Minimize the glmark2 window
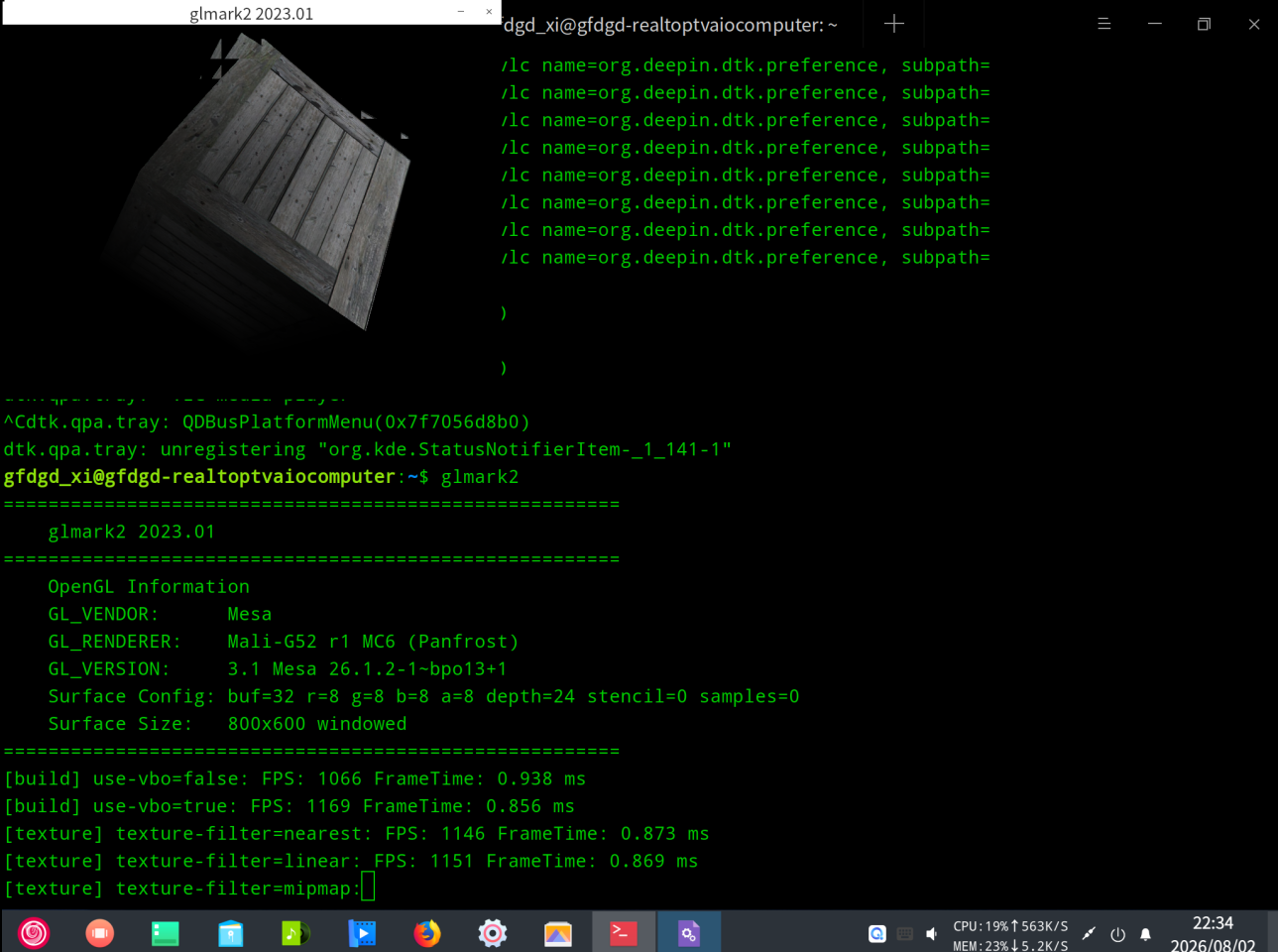Screen dimensions: 1278x952 [x=461, y=12]
